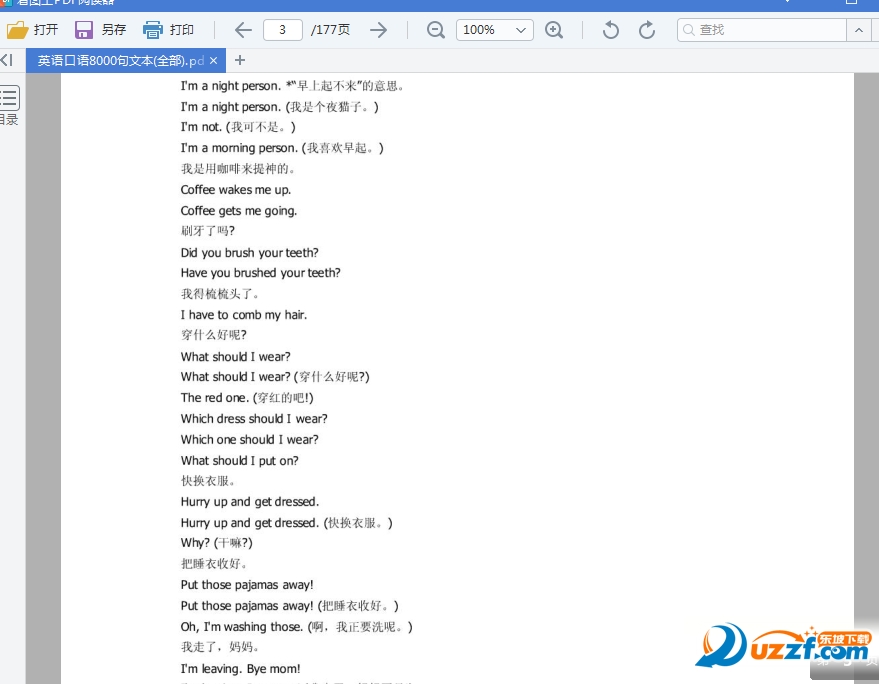Zoom out using the minus magnifier icon
This screenshot has height=684, width=879.
point(435,30)
